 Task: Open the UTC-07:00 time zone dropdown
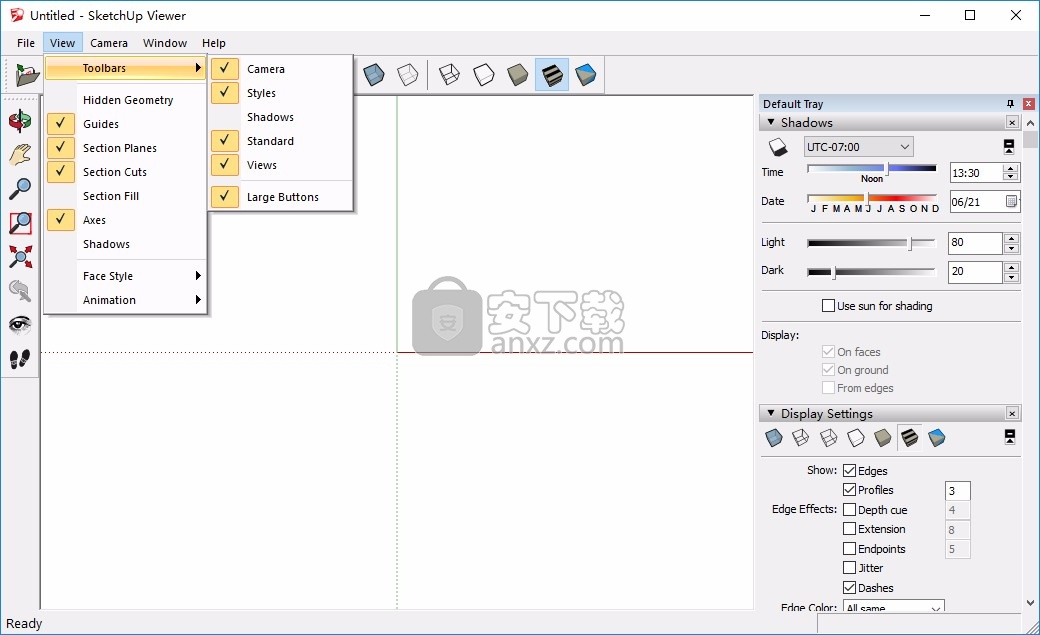coord(858,147)
